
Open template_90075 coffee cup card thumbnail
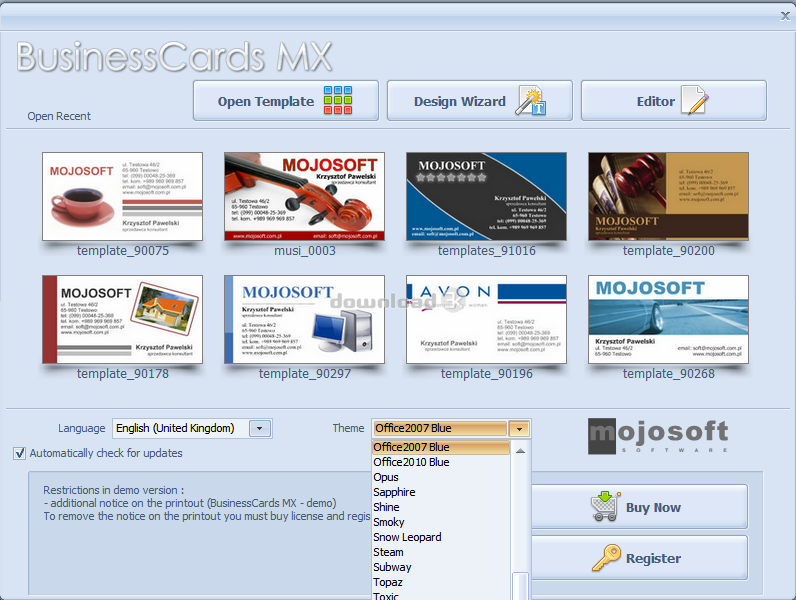(122, 196)
